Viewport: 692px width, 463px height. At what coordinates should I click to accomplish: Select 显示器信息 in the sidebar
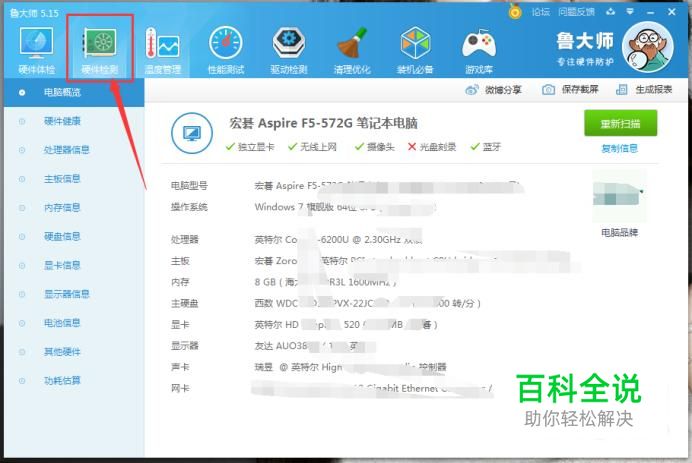[x=74, y=294]
